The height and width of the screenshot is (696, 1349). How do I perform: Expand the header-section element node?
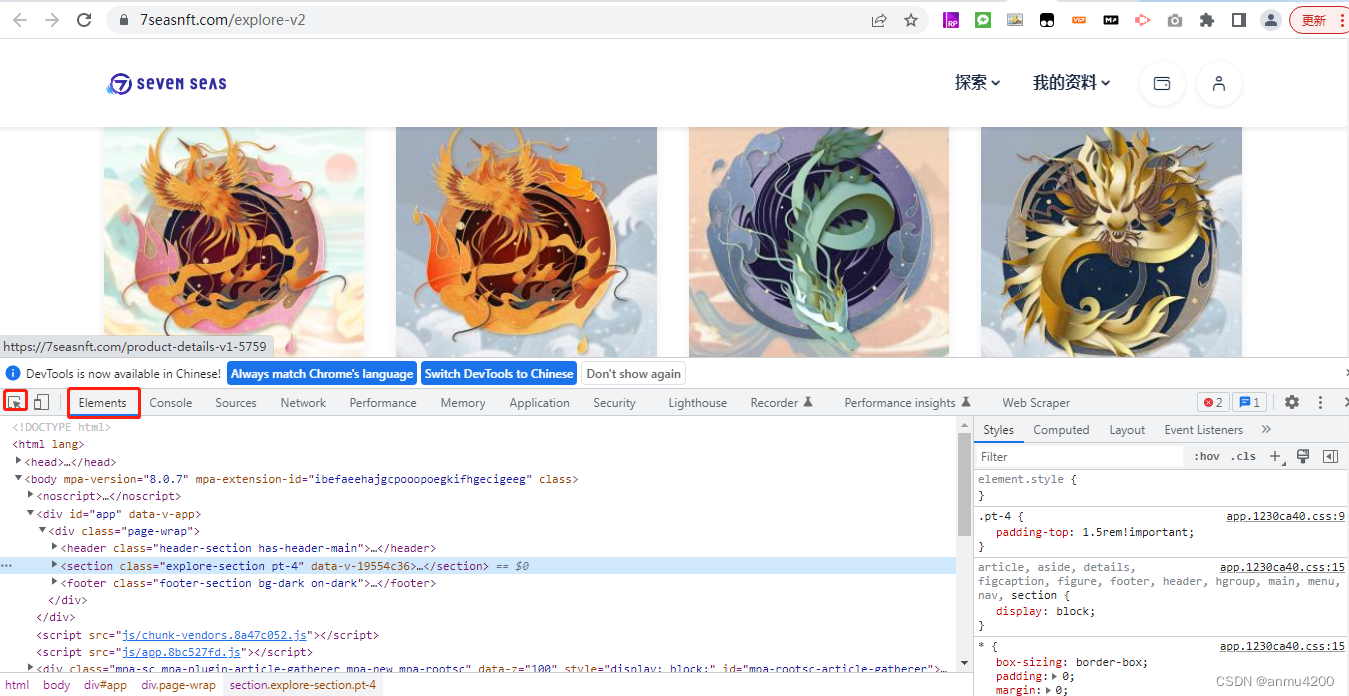(x=54, y=547)
